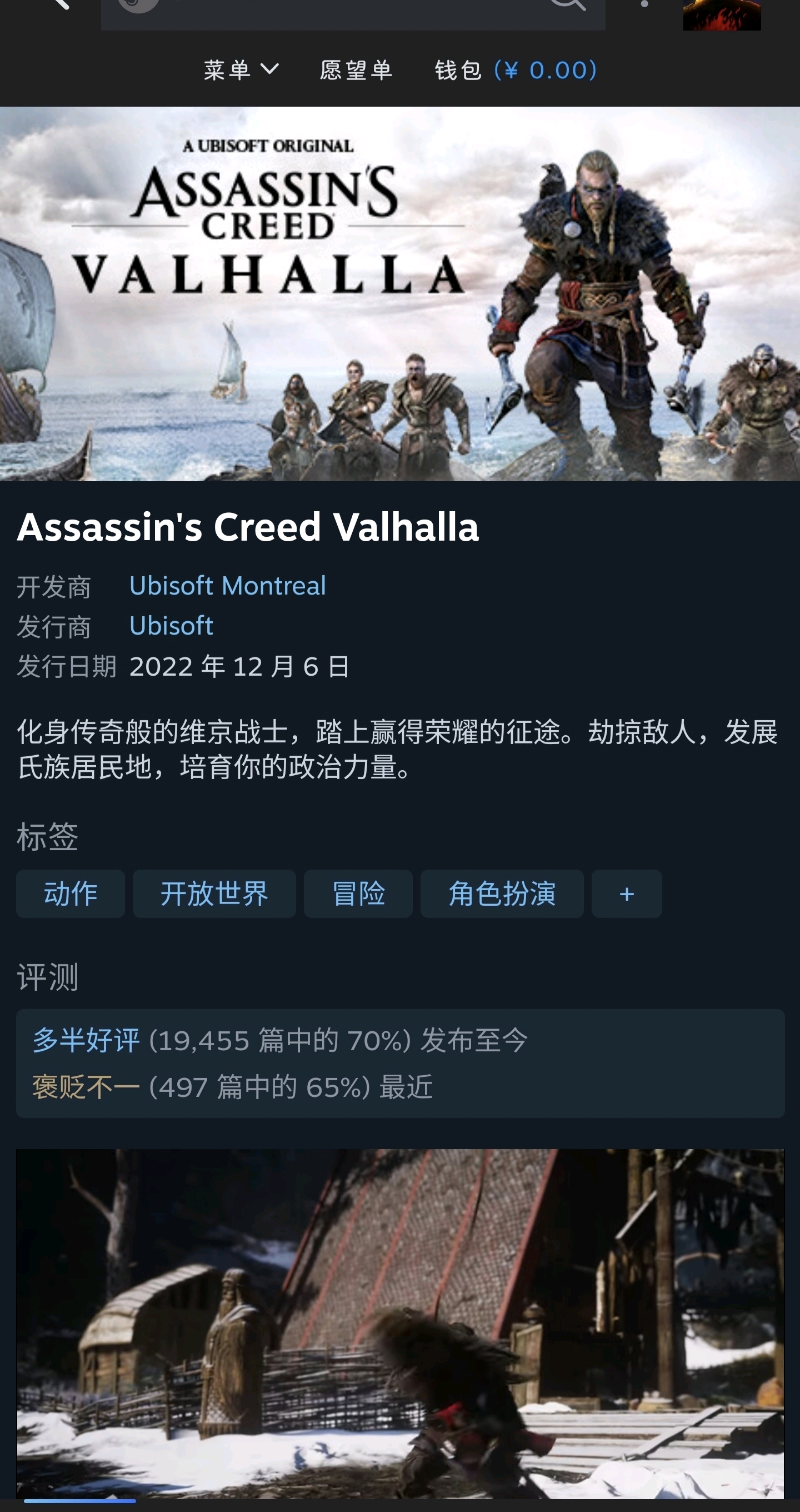
Task: Click inside the store search field
Action: 353,14
